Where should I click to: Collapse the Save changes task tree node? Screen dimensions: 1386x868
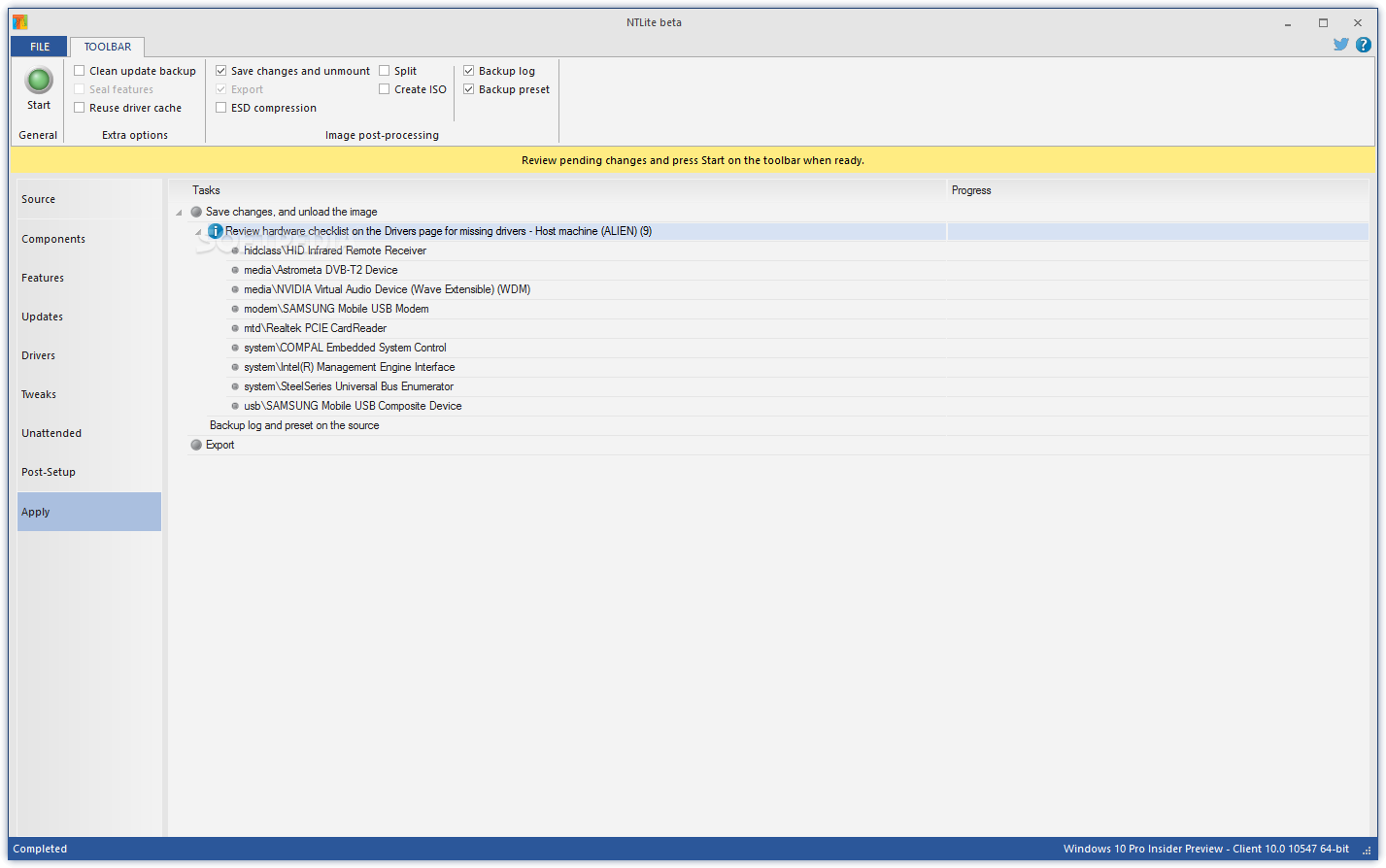click(179, 213)
